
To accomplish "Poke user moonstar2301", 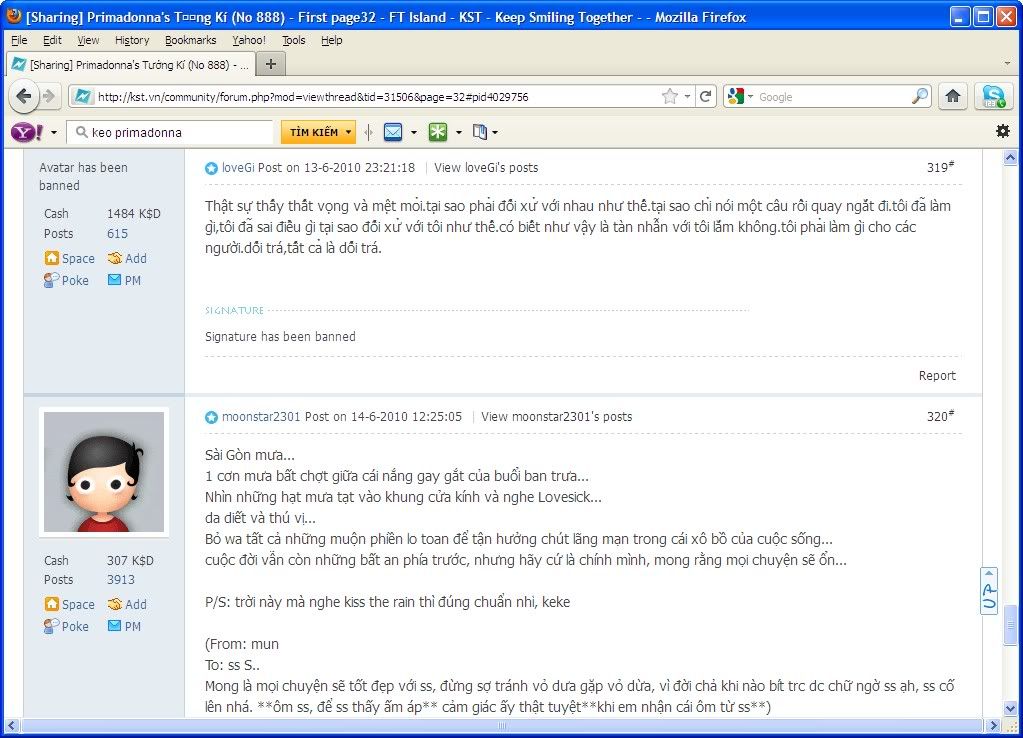I will click(x=67, y=626).
